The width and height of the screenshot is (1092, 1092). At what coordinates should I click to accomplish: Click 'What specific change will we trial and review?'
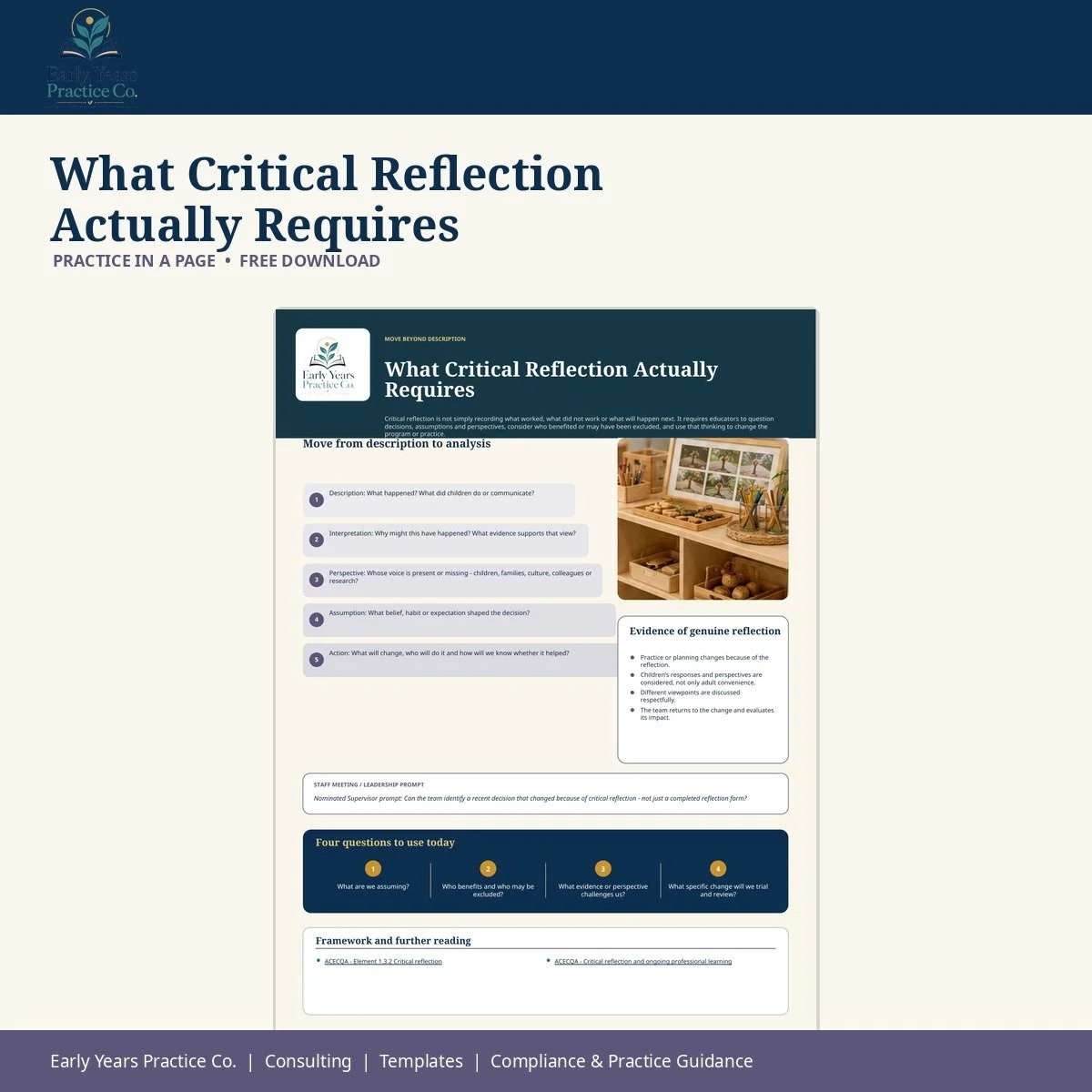pos(718,890)
